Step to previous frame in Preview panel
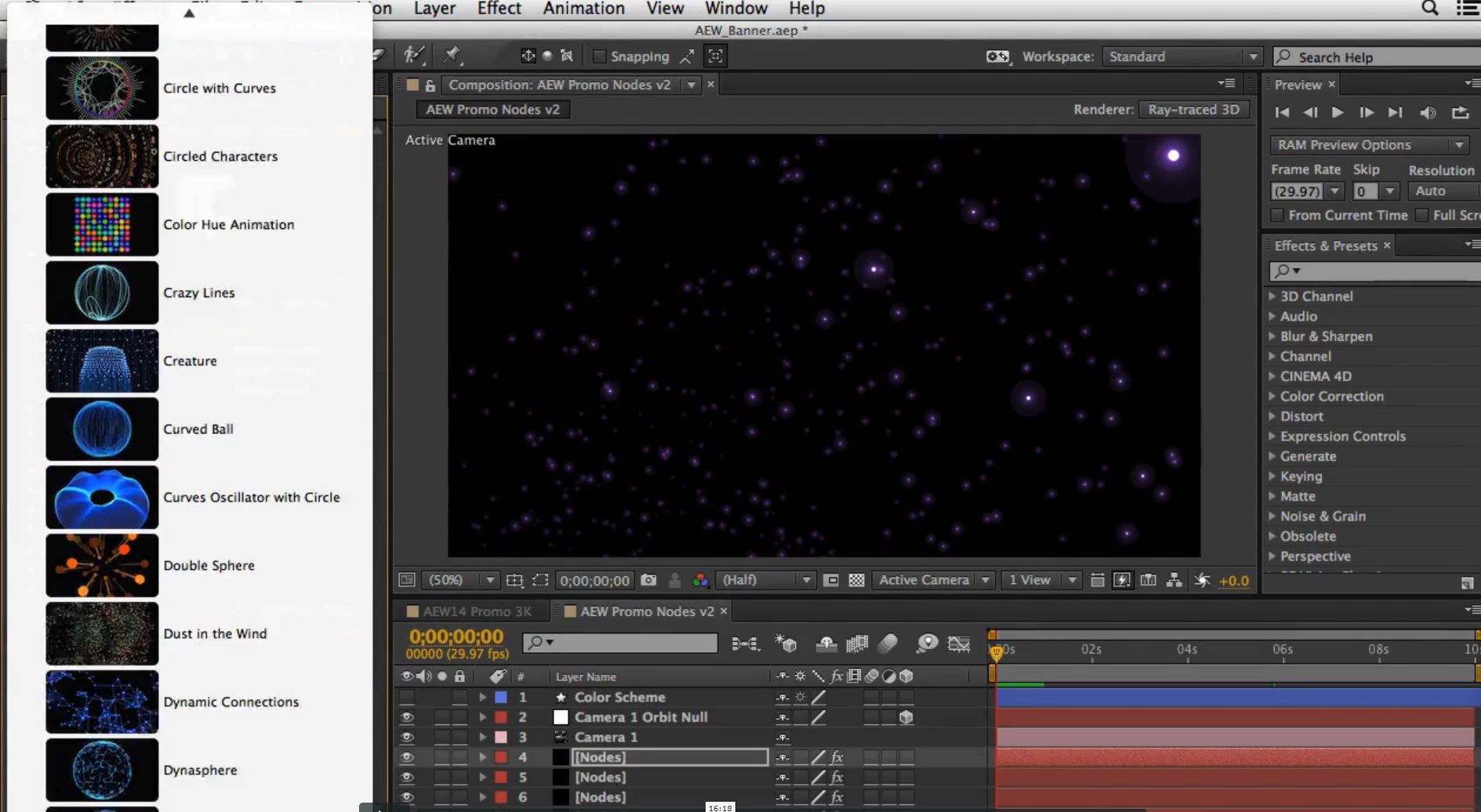 coord(1310,113)
